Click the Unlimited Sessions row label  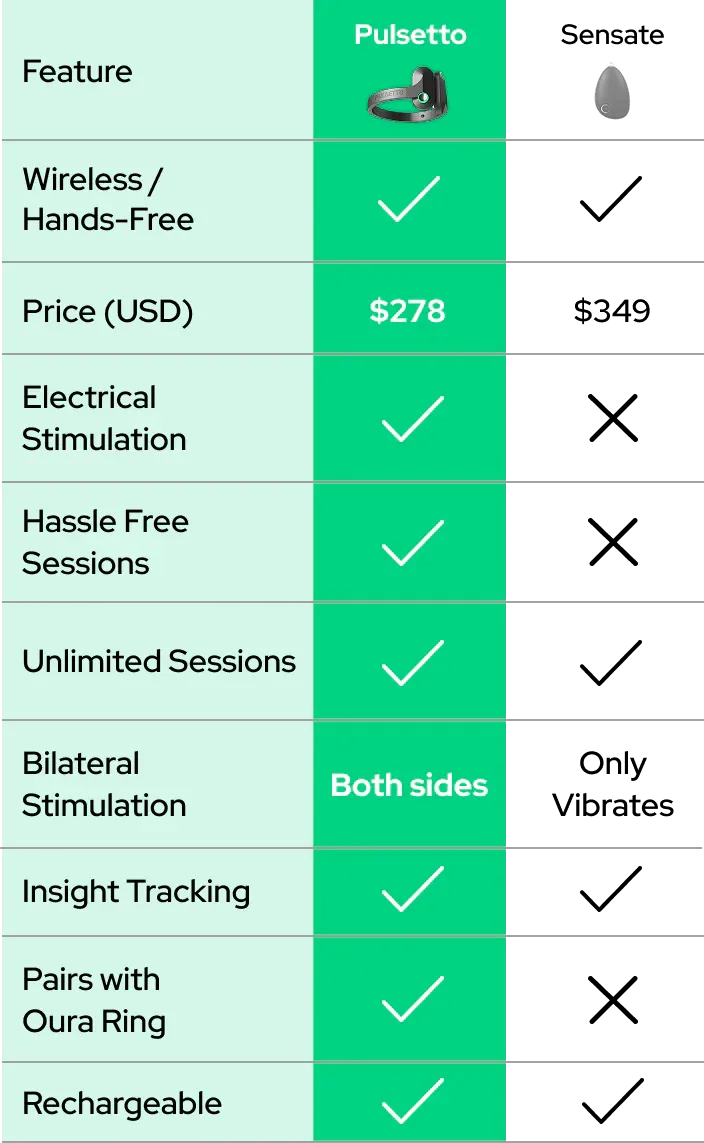point(159,661)
